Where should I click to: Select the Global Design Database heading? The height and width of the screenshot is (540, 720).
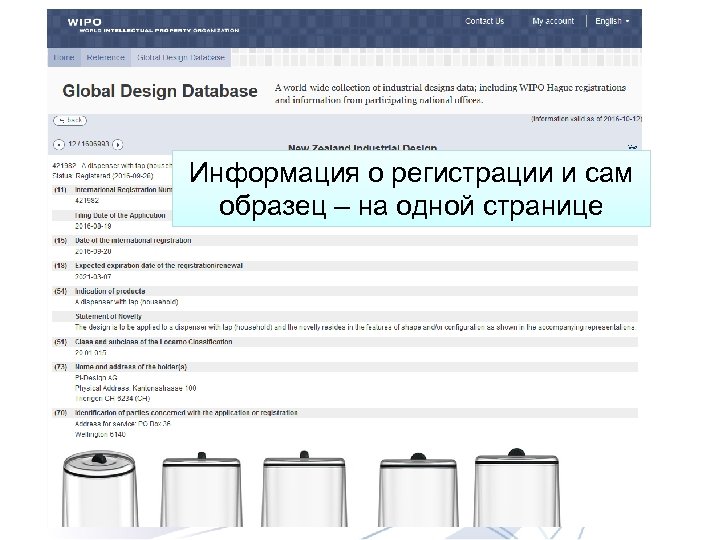[x=160, y=91]
